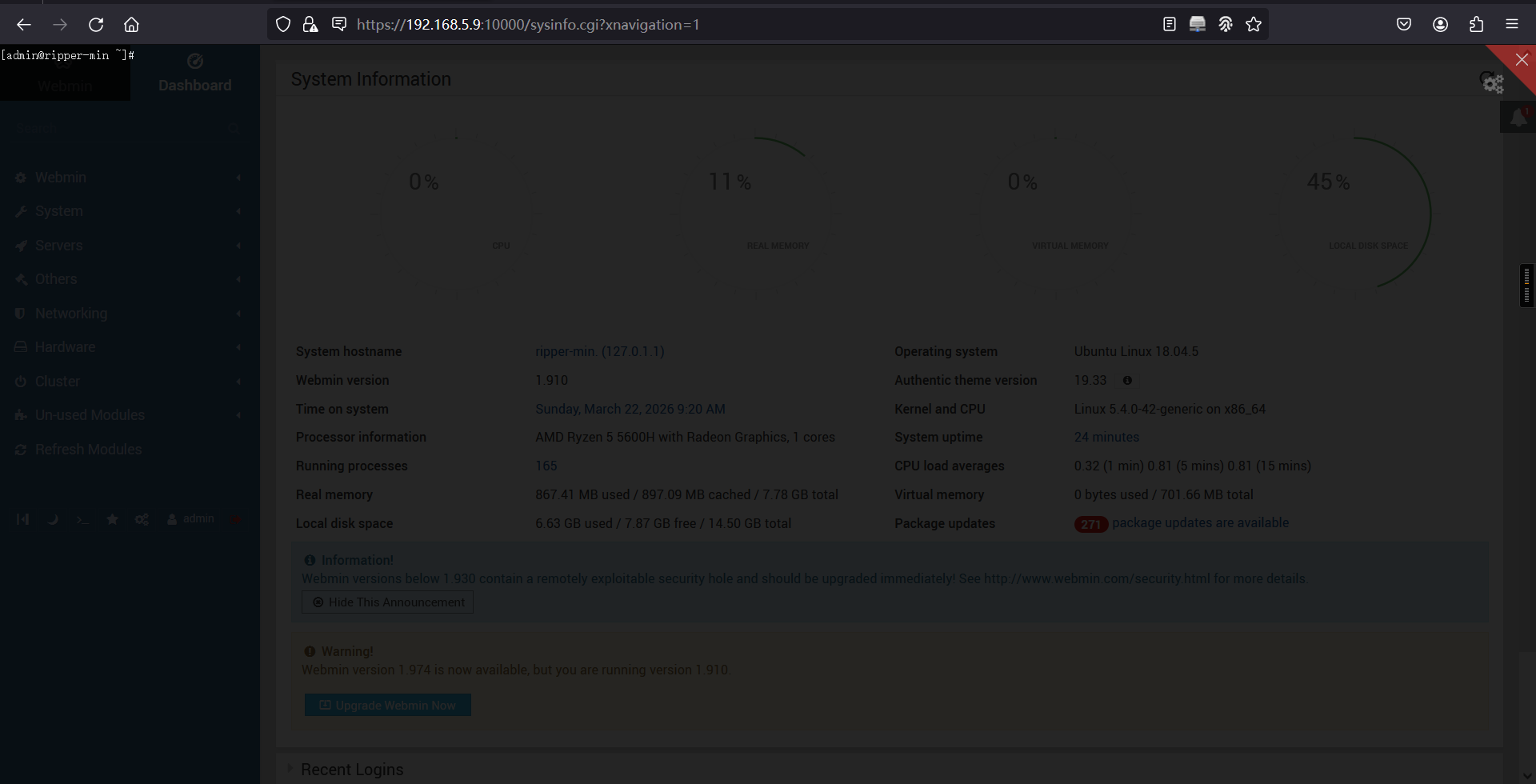Expand the Servers menu category
The width and height of the screenshot is (1536, 784).
128,246
